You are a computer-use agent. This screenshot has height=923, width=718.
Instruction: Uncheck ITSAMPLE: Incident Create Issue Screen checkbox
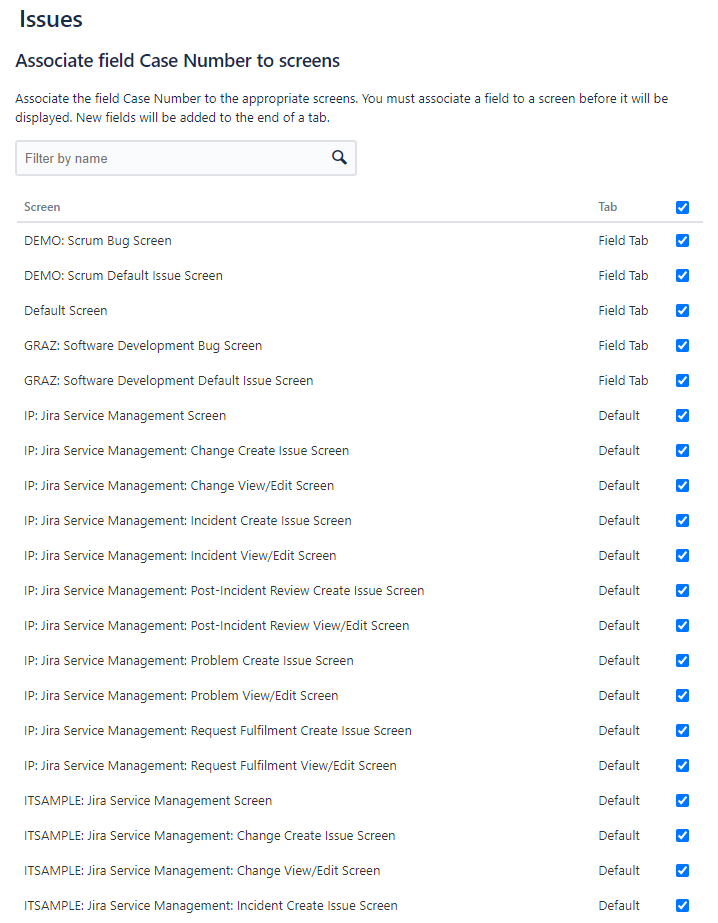(682, 905)
